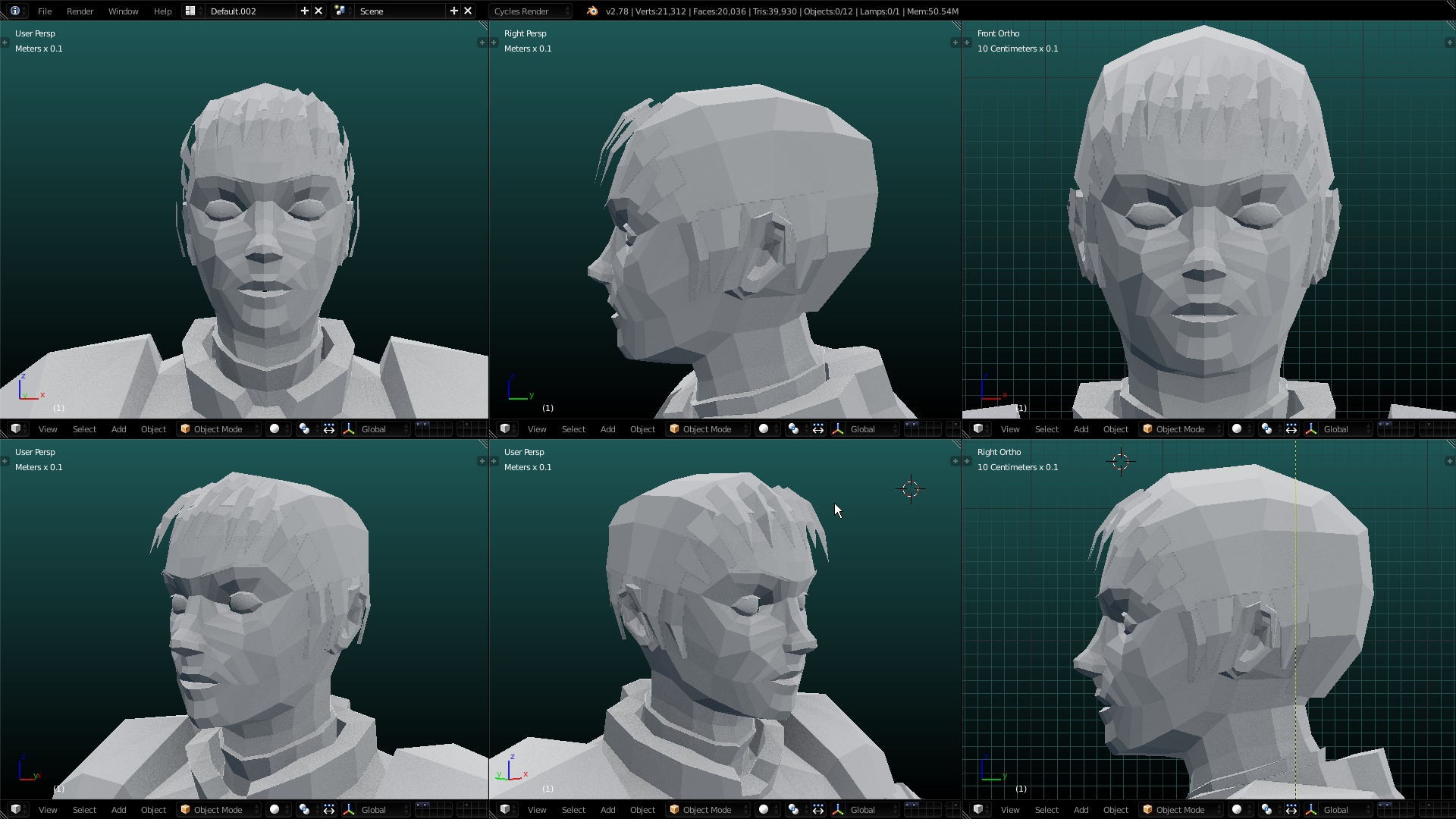Toggle 3D manipulator axis icon in top-left viewport

tap(349, 429)
